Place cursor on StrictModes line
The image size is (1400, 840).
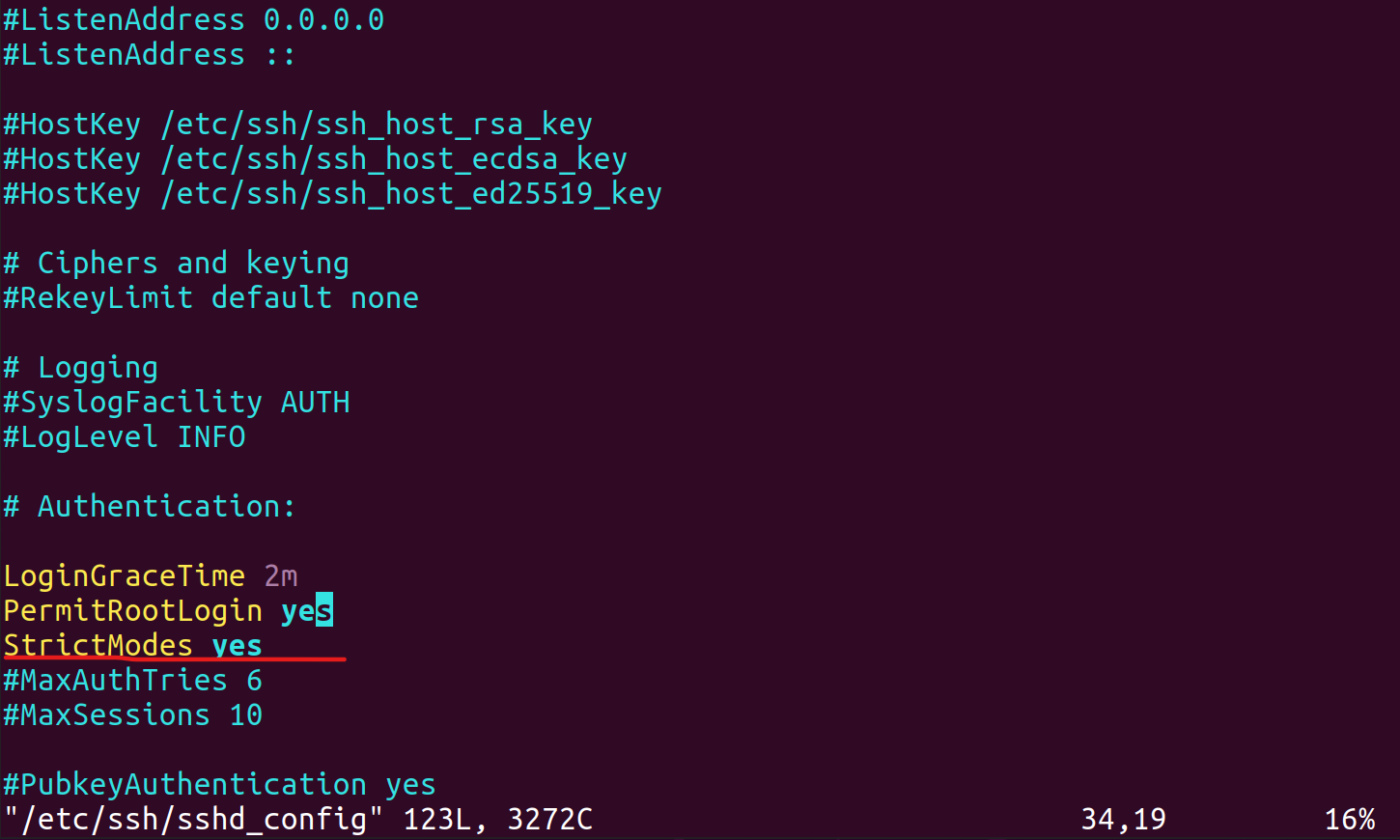pos(132,645)
